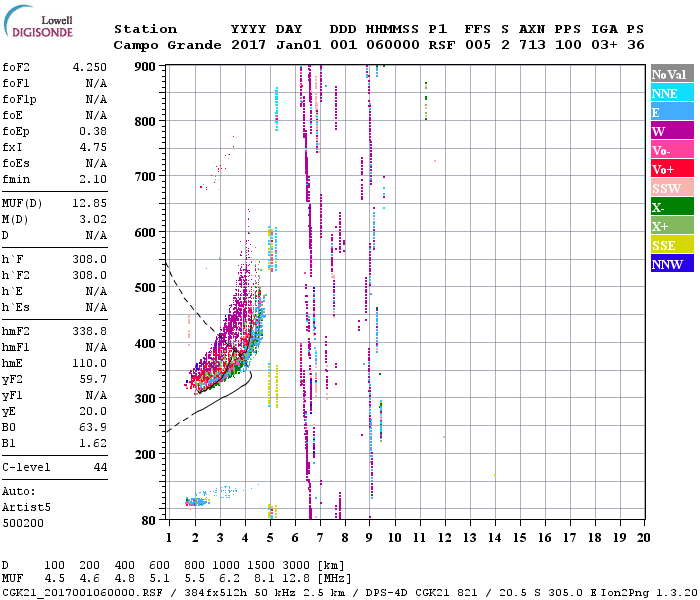700x600 pixels.
Task: Click the SSE yellow legend swatch
Action: [672, 245]
